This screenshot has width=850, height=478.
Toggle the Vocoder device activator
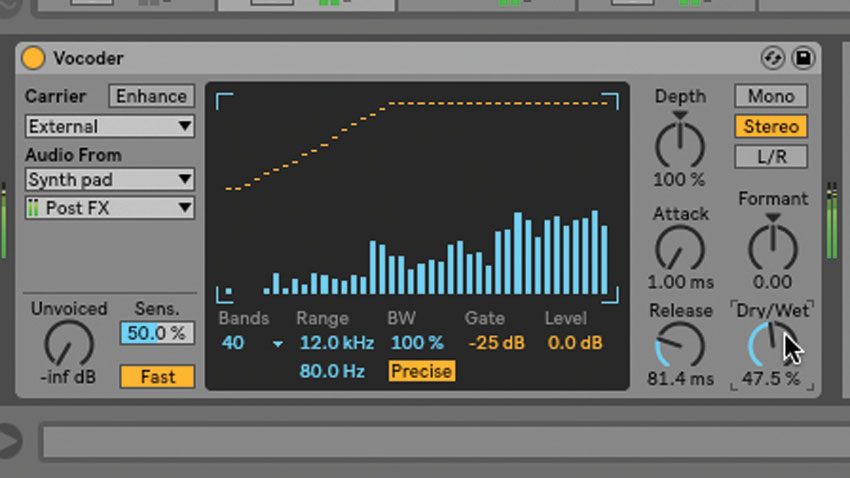click(x=33, y=58)
